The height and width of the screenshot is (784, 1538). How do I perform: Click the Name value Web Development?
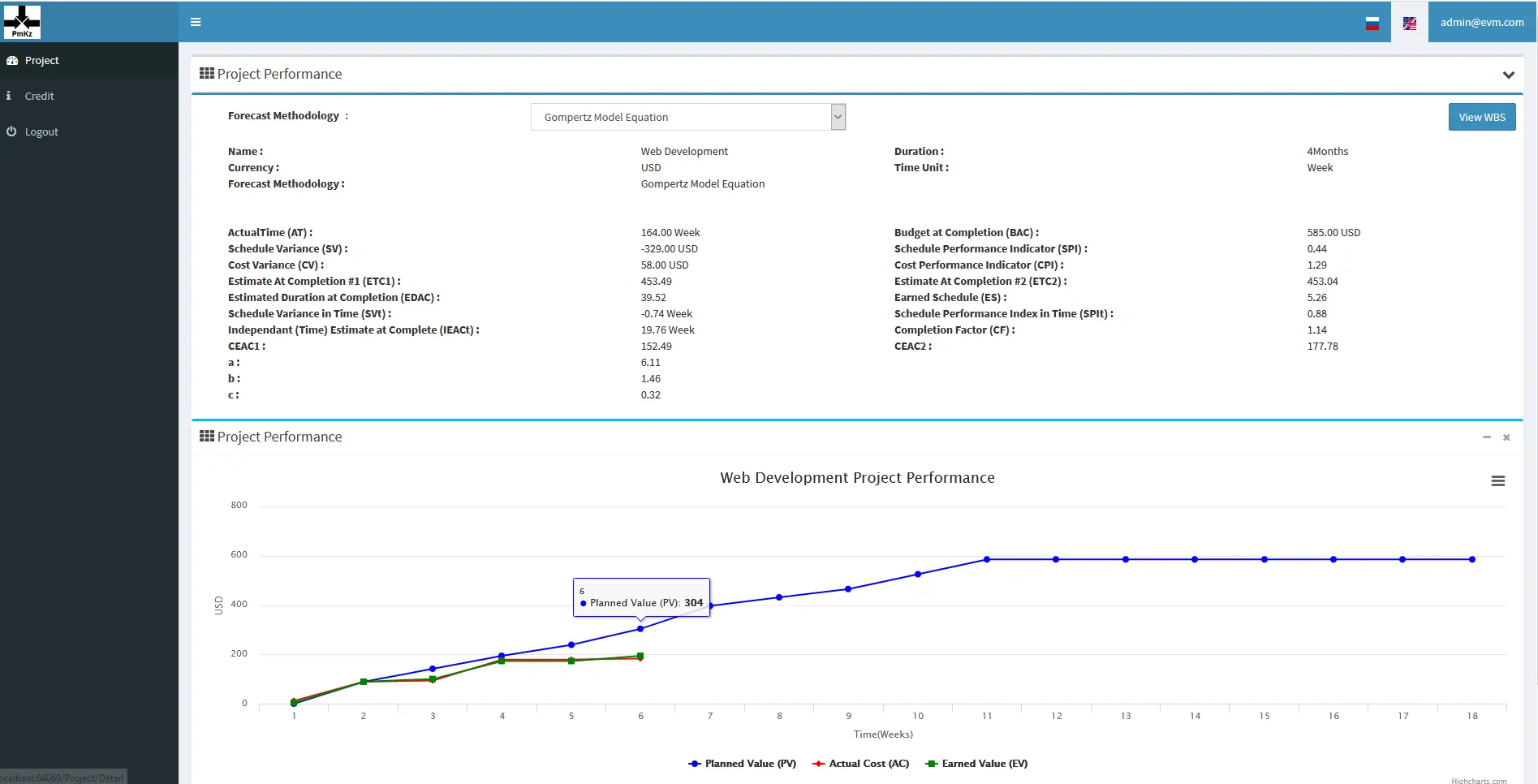click(684, 152)
